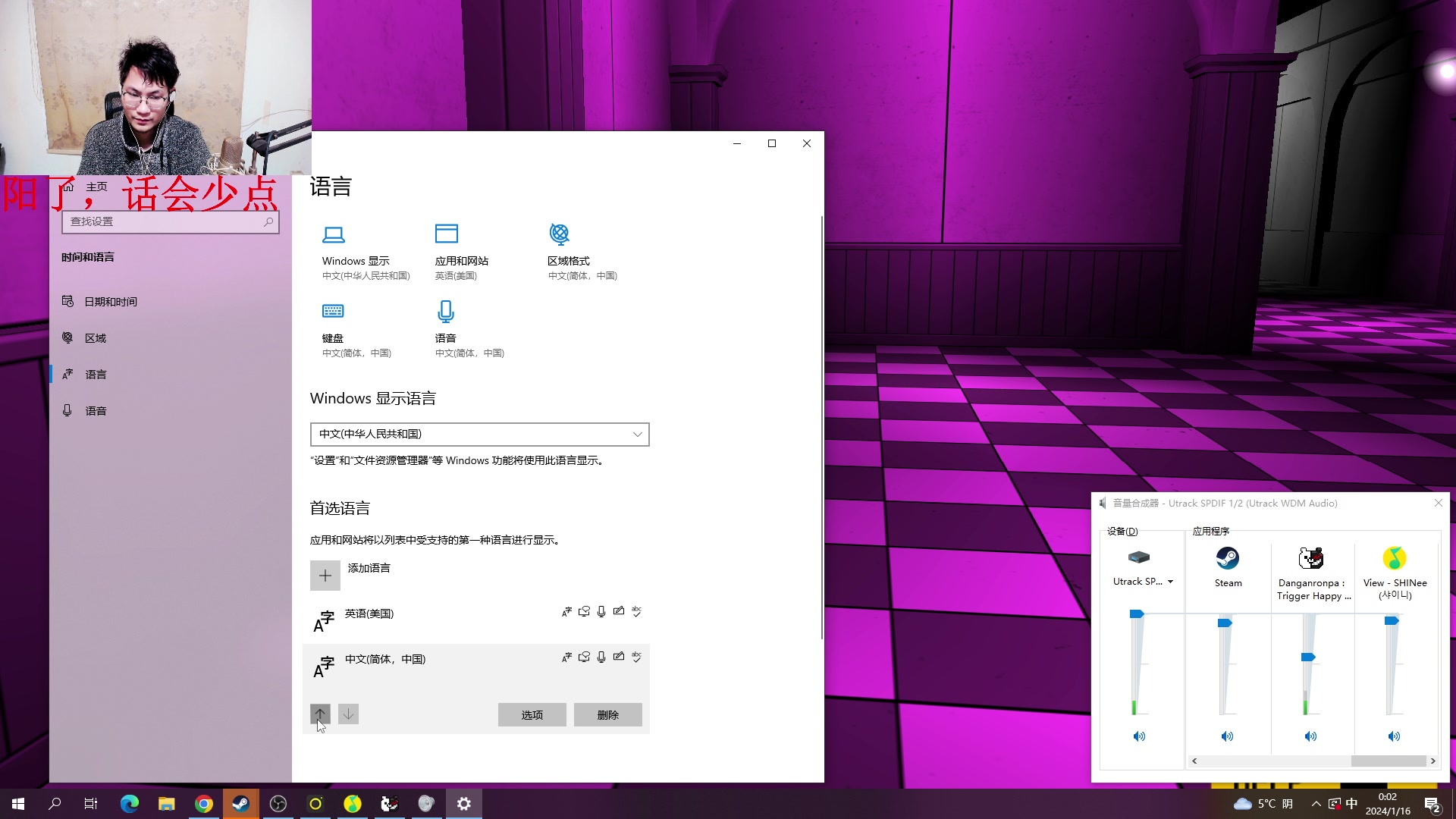The image size is (1456, 819).
Task: Mute Danganronpa in the volume mixer
Action: tap(1310, 736)
